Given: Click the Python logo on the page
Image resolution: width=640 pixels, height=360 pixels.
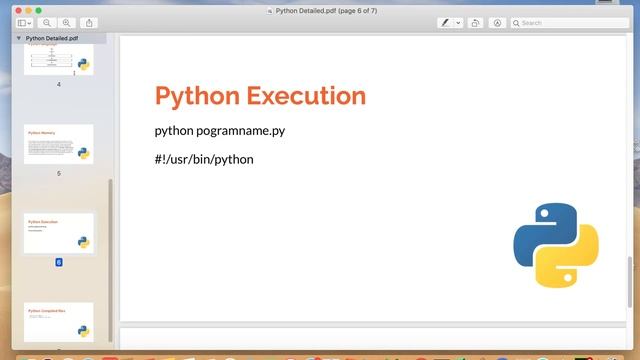Looking at the screenshot, I should point(556,245).
